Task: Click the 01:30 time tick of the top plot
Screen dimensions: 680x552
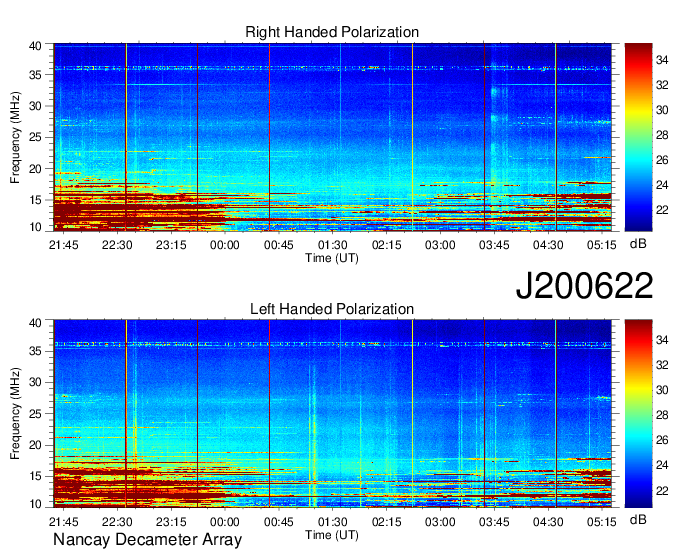Action: pyautogui.click(x=333, y=245)
